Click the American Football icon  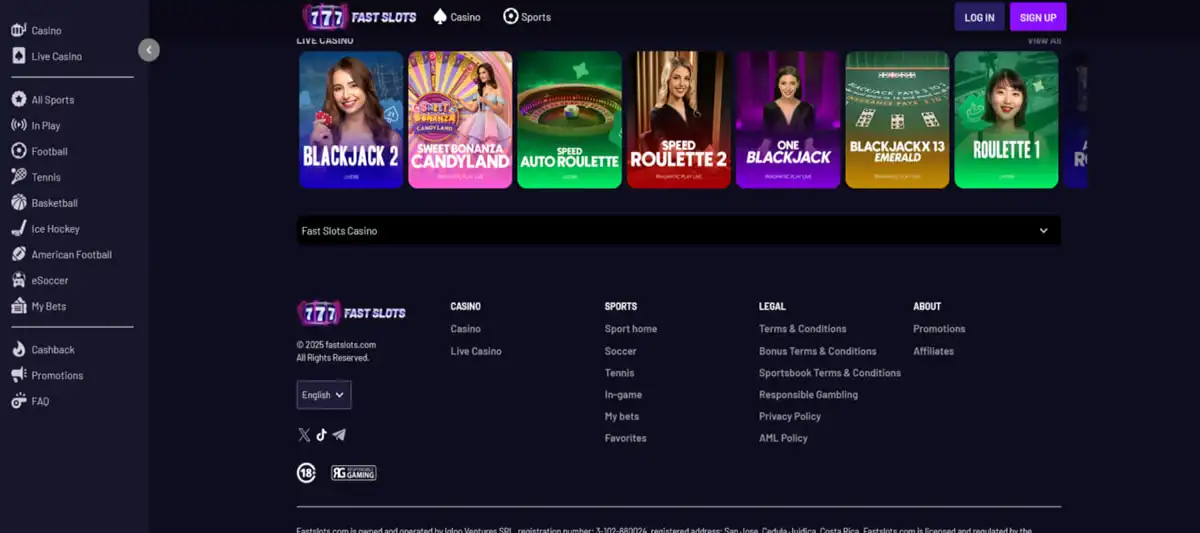point(18,254)
